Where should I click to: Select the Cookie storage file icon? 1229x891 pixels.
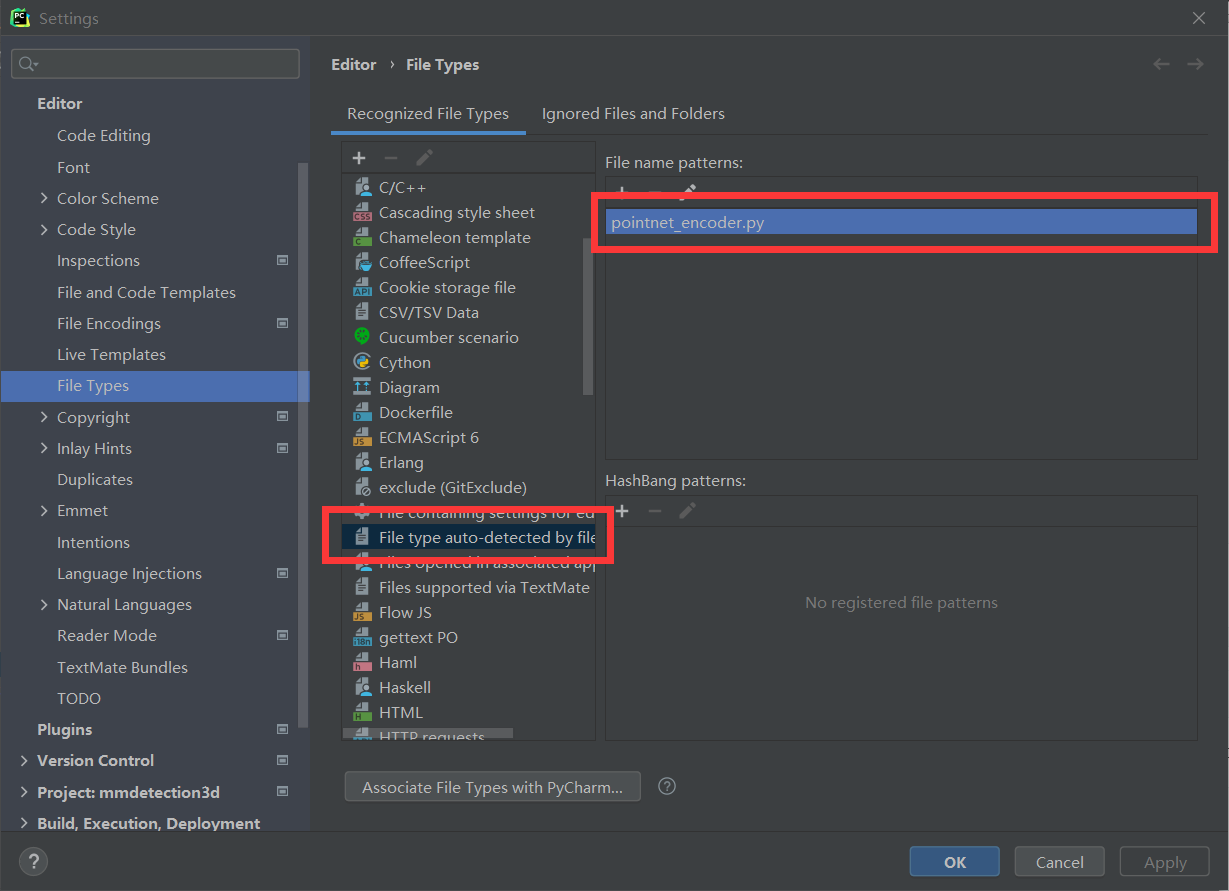(x=362, y=287)
